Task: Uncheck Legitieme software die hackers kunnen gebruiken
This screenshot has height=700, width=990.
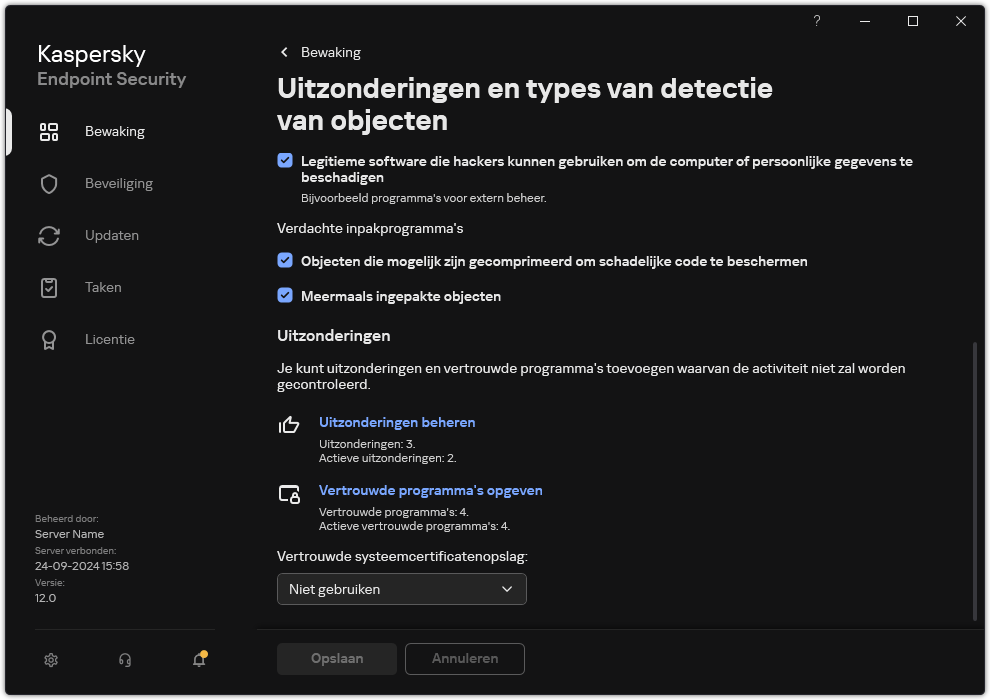Action: coord(287,159)
